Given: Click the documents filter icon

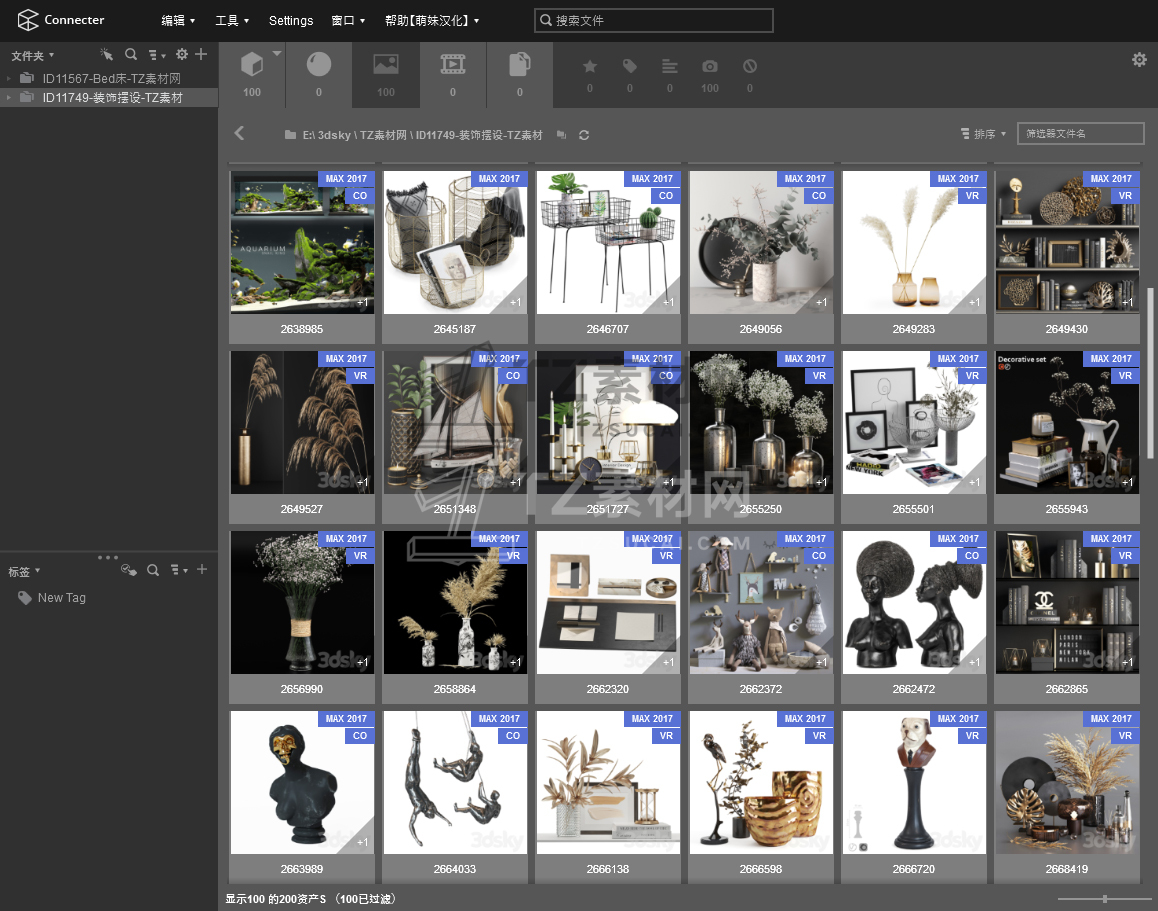Looking at the screenshot, I should coord(519,66).
